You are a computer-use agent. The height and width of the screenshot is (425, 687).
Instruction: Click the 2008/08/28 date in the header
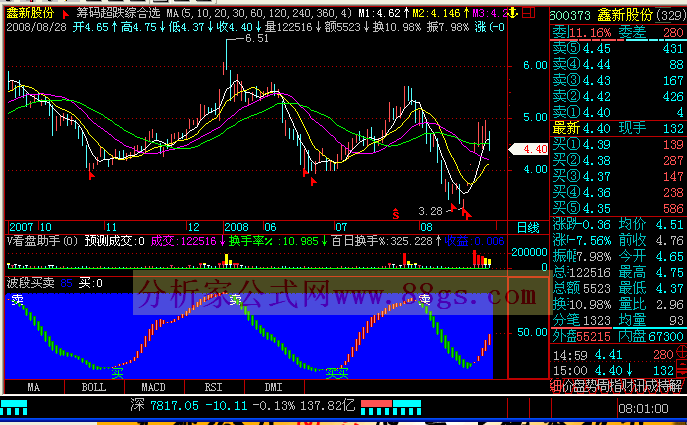[36, 27]
